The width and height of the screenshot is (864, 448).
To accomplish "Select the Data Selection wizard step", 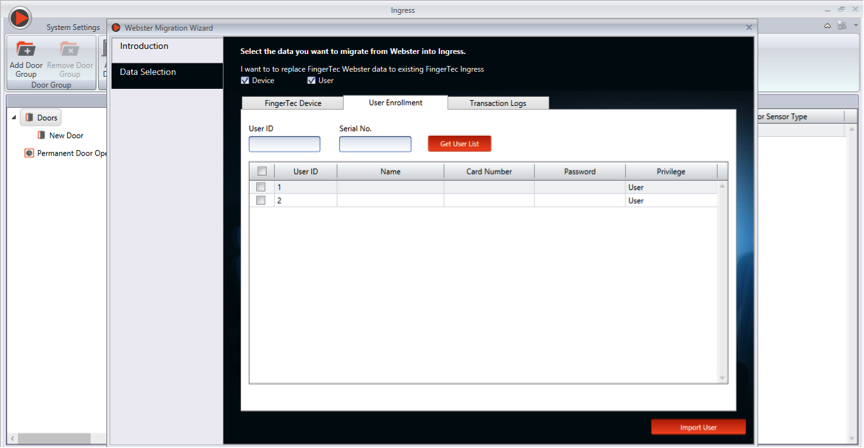I will (x=167, y=75).
